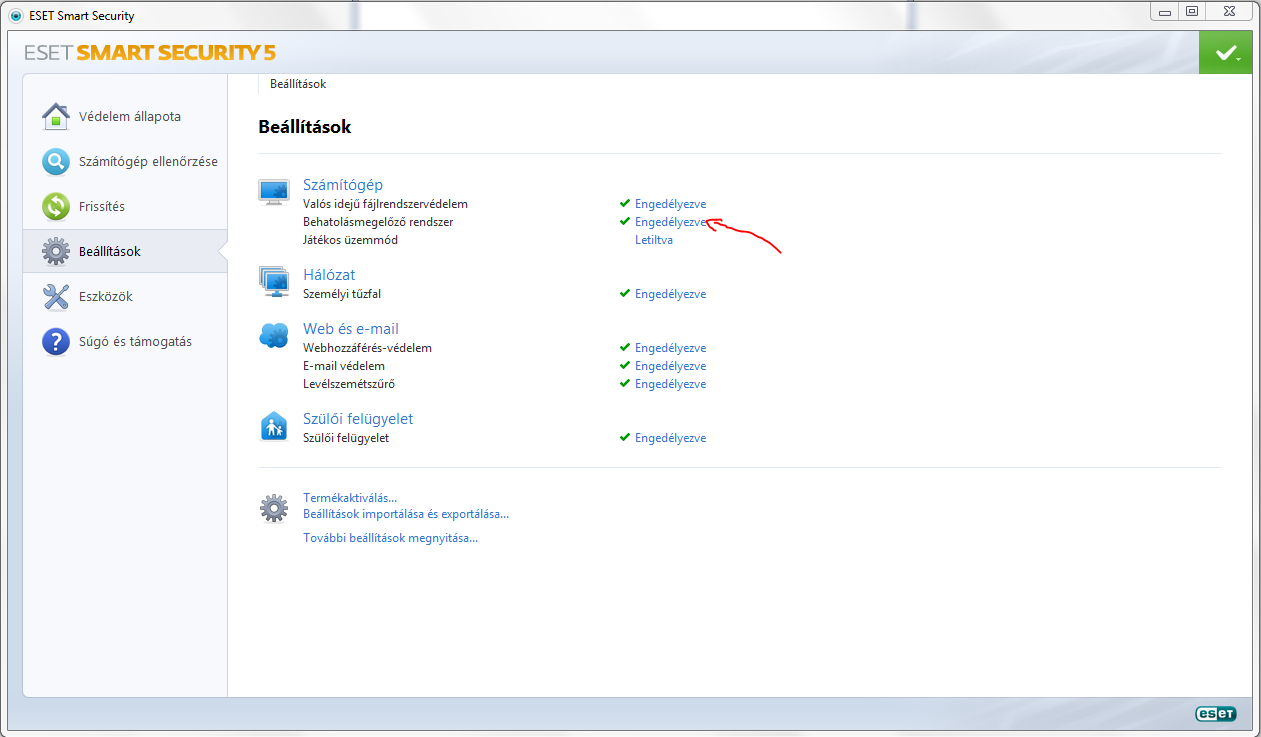
Task: Click the Web és e-mail cloud icon
Action: pos(274,336)
